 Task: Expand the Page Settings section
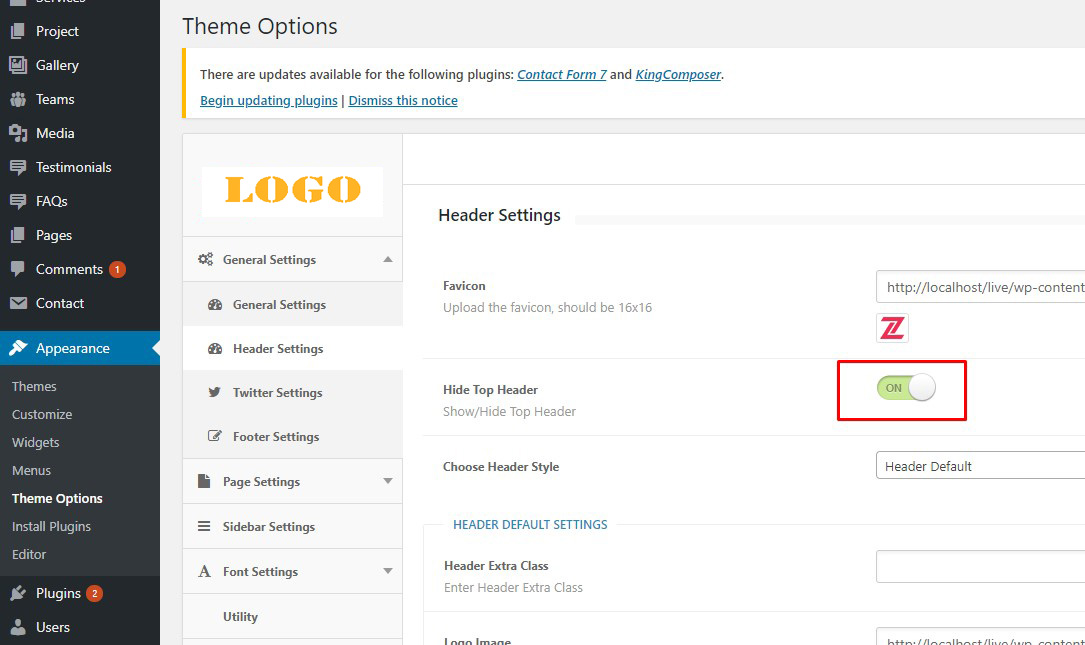(388, 481)
